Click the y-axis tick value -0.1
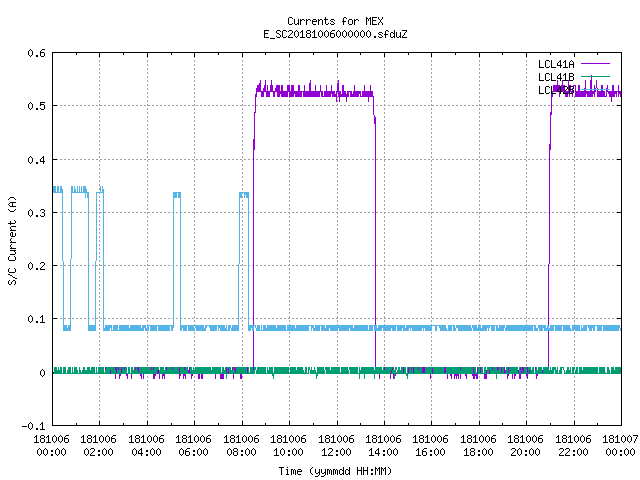 (33, 426)
